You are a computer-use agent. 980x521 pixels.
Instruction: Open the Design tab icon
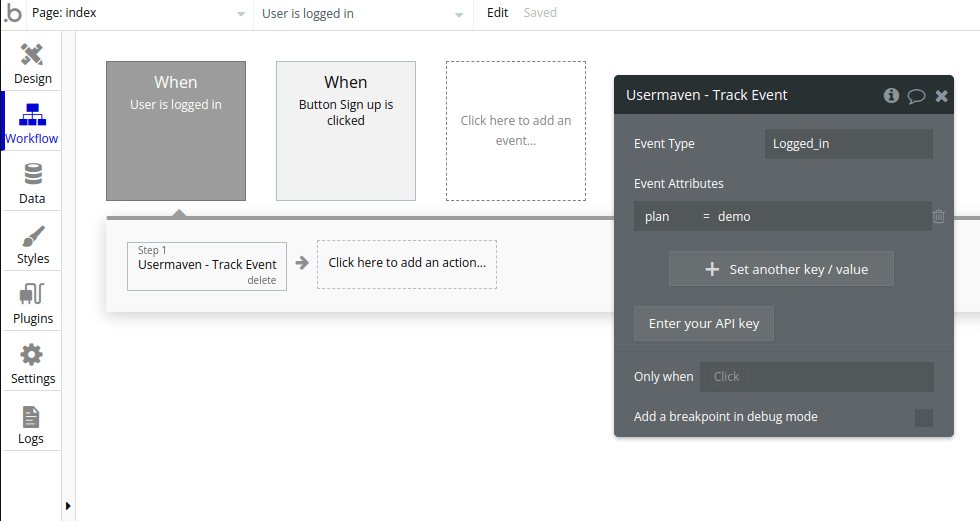coord(32,54)
